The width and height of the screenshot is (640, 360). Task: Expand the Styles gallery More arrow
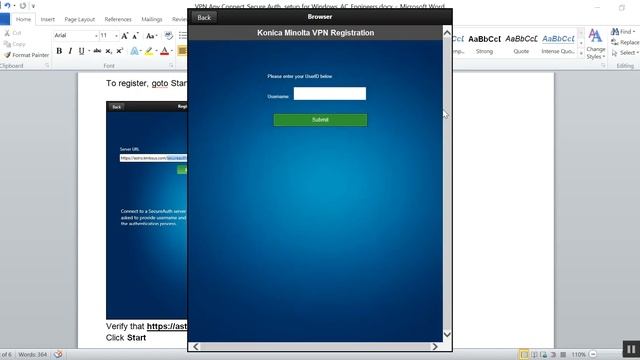coord(581,53)
